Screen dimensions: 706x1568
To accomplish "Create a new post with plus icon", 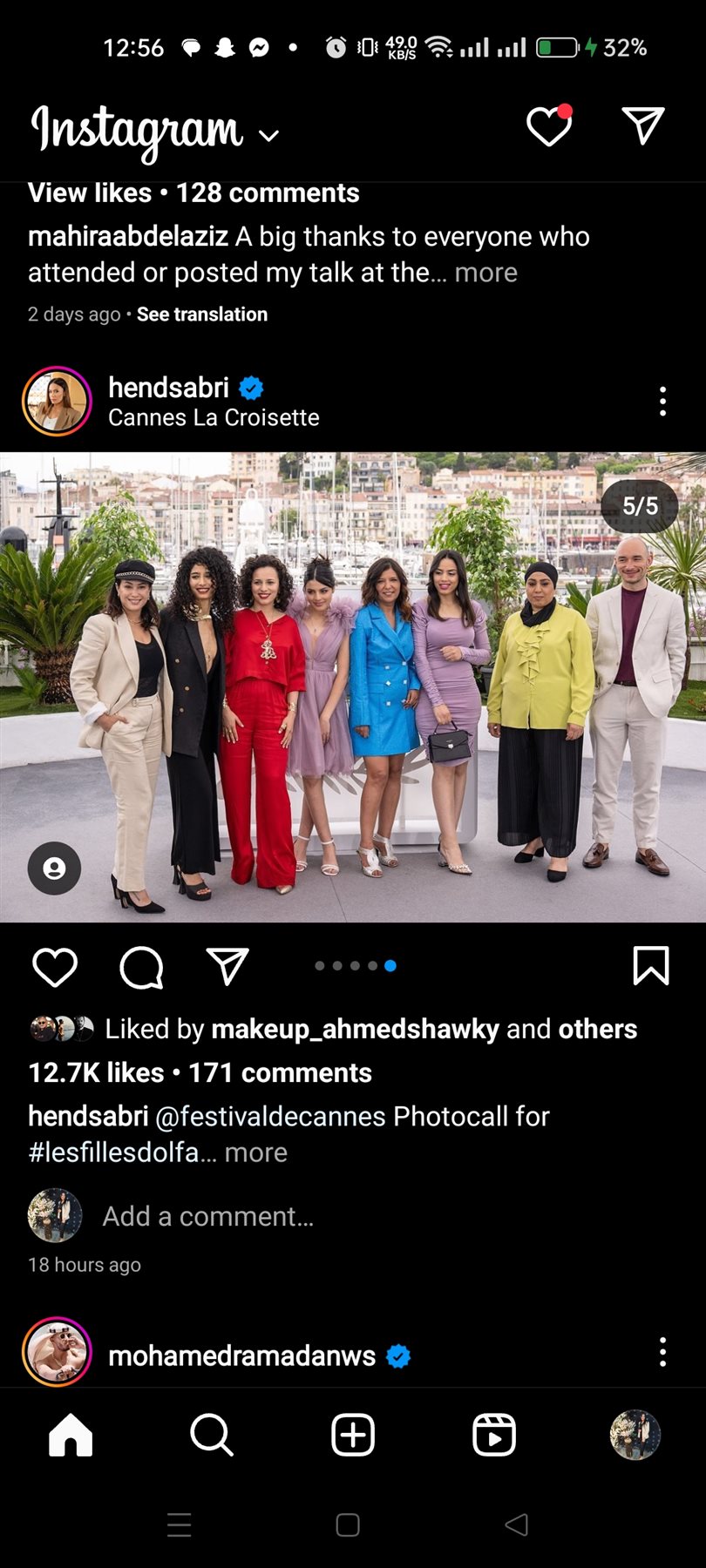I will coord(353,1434).
